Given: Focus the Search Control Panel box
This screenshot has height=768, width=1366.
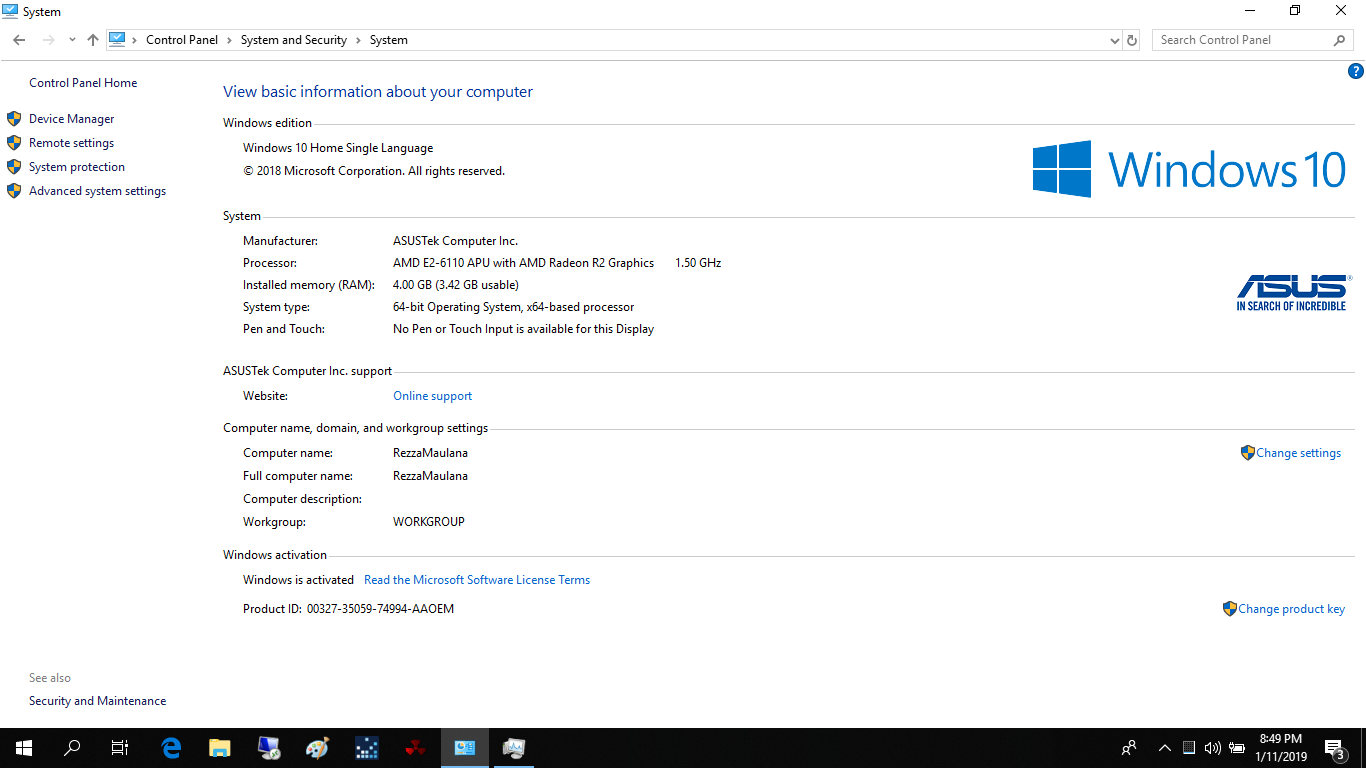Looking at the screenshot, I should pyautogui.click(x=1243, y=40).
